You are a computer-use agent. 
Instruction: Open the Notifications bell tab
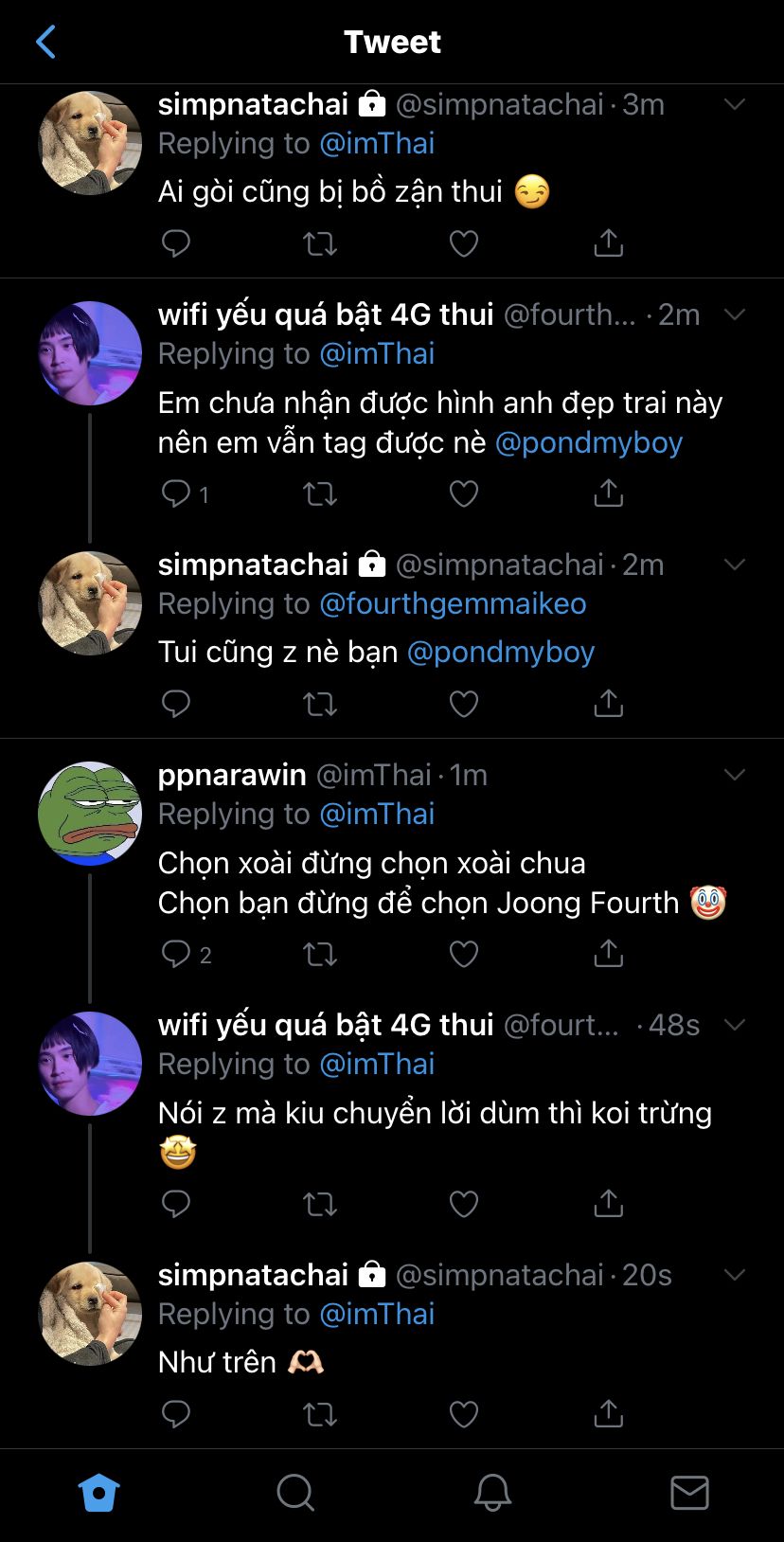(x=492, y=1493)
